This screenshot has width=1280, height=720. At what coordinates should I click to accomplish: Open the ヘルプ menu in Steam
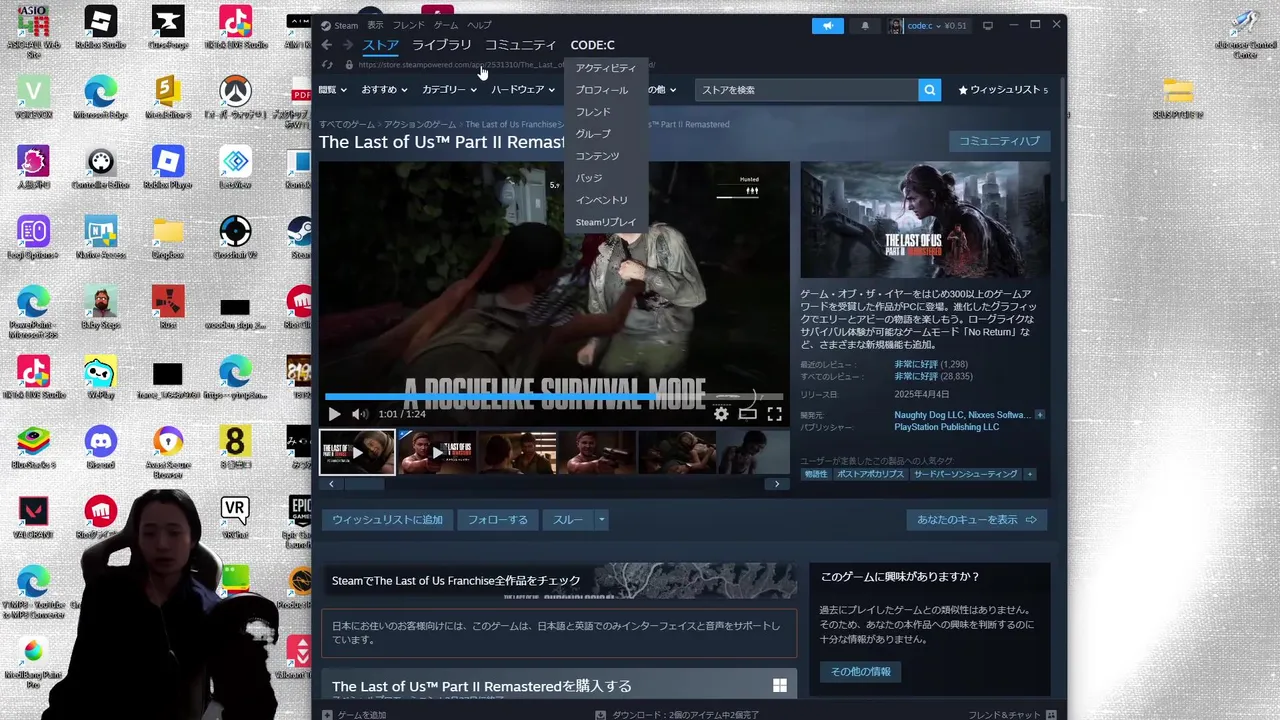pyautogui.click(x=479, y=25)
